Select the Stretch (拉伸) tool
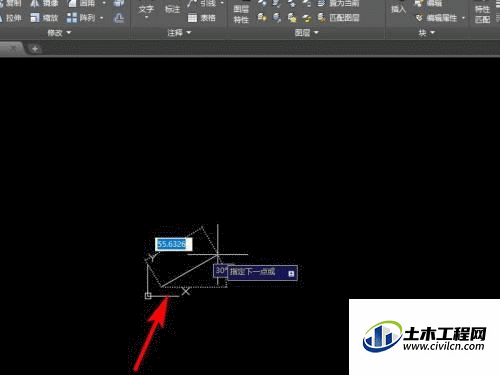The width and height of the screenshot is (500, 375). pos(10,18)
